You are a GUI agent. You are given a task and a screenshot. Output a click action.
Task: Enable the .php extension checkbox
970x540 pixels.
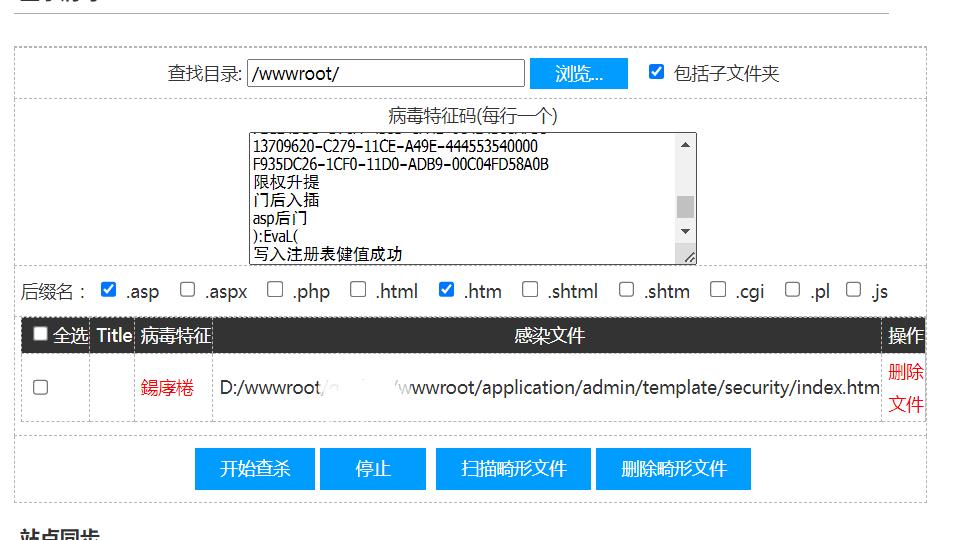[x=275, y=289]
